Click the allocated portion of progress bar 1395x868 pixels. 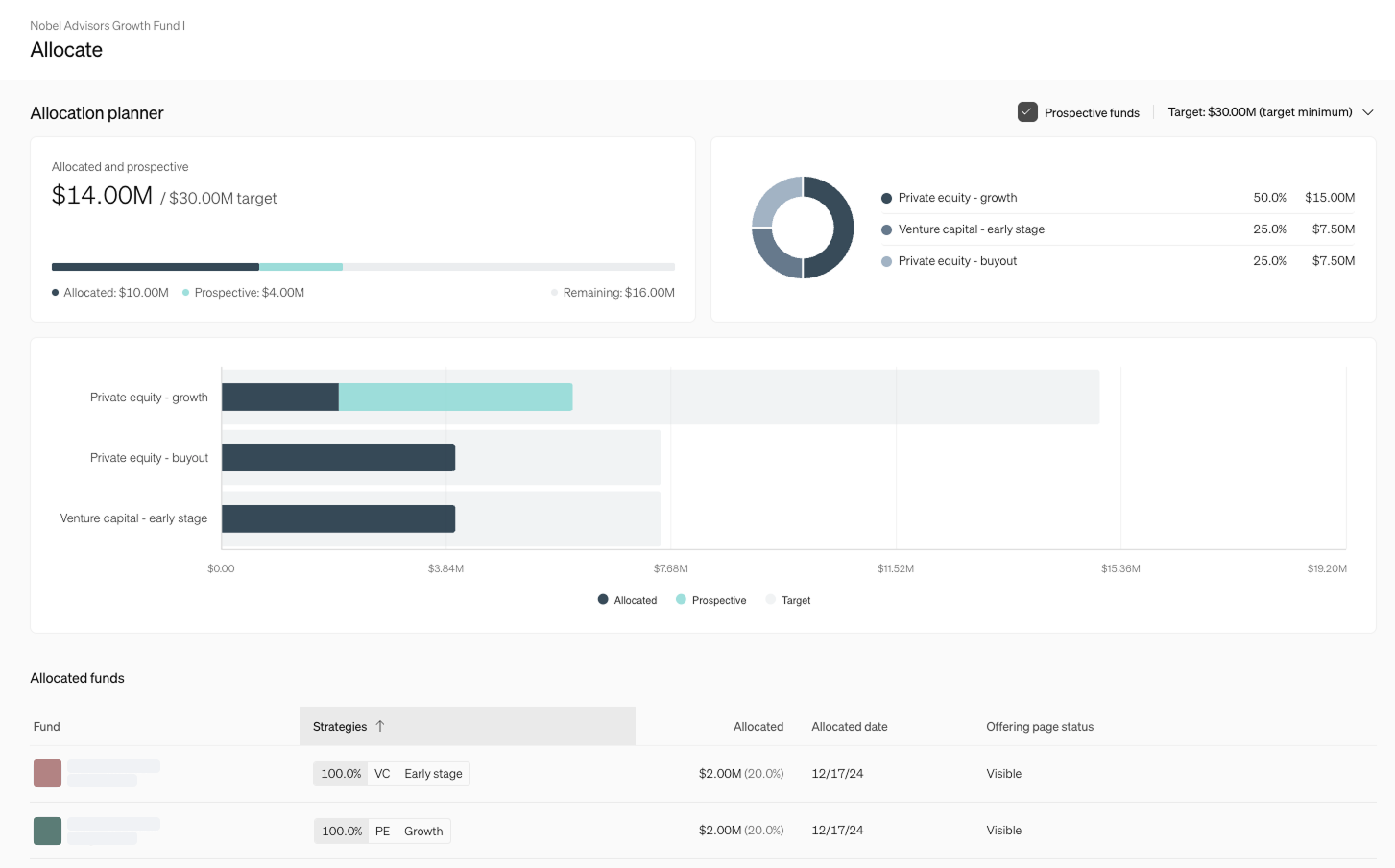tap(155, 267)
